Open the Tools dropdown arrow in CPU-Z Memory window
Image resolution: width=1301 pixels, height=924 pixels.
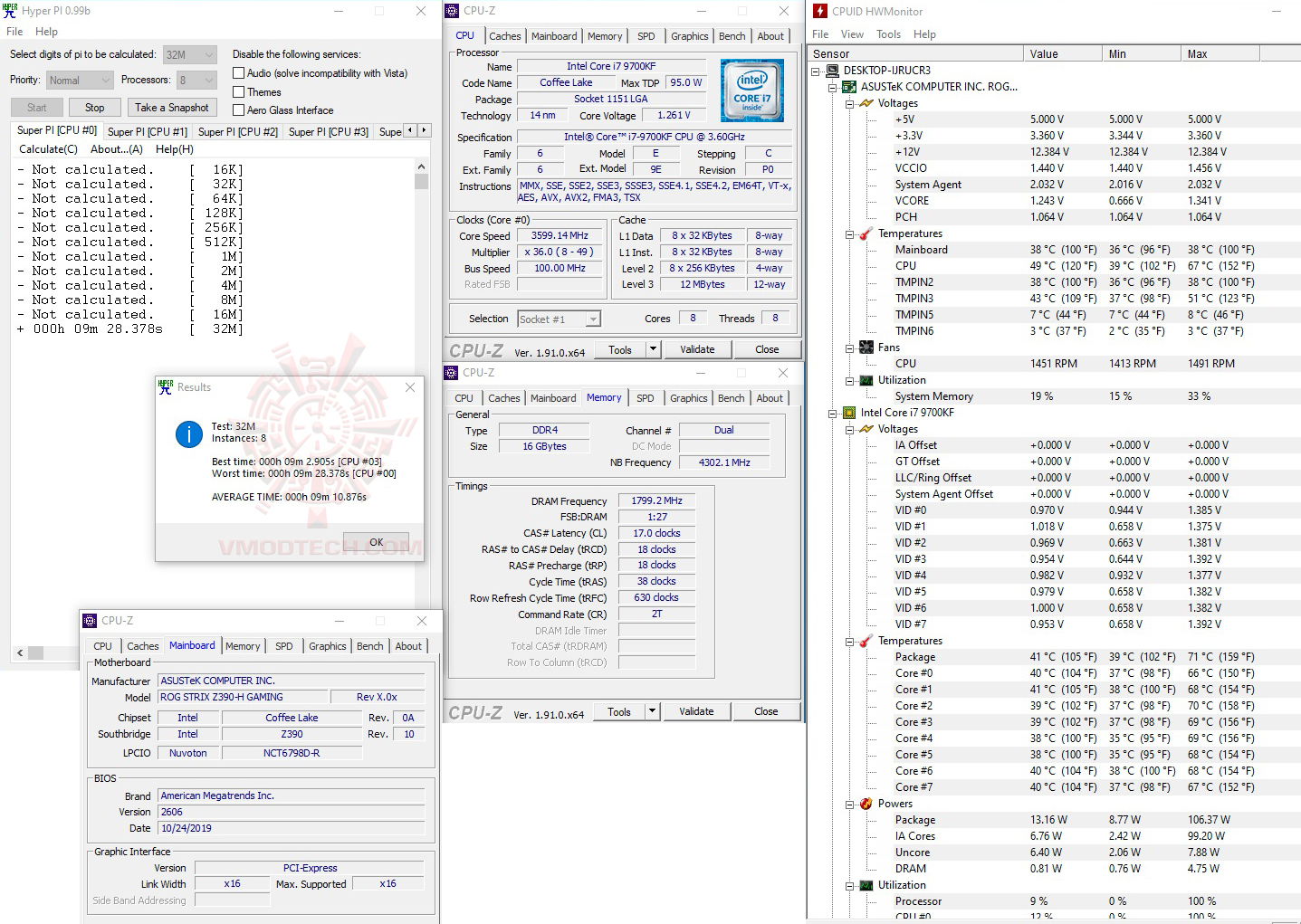652,711
